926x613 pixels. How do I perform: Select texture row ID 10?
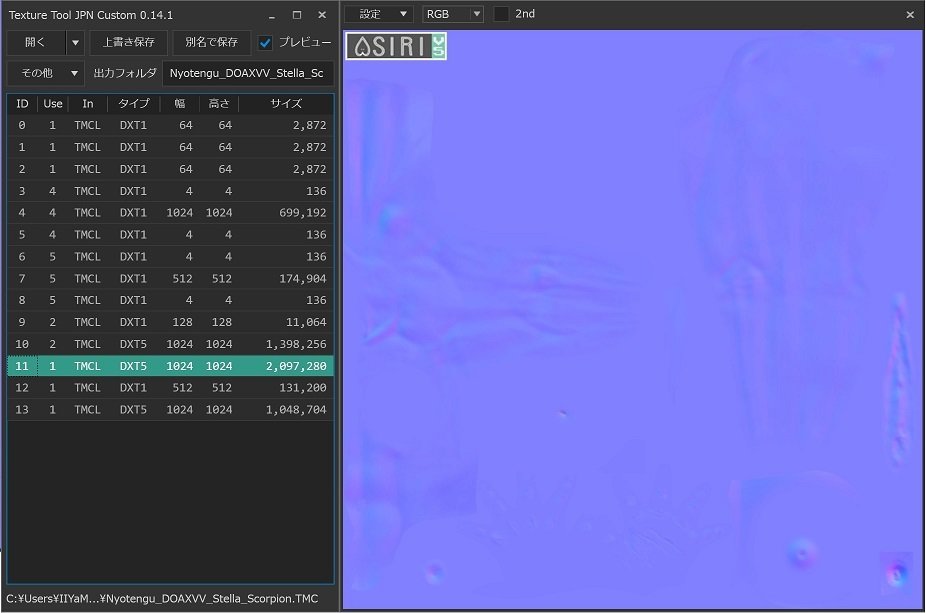point(170,344)
